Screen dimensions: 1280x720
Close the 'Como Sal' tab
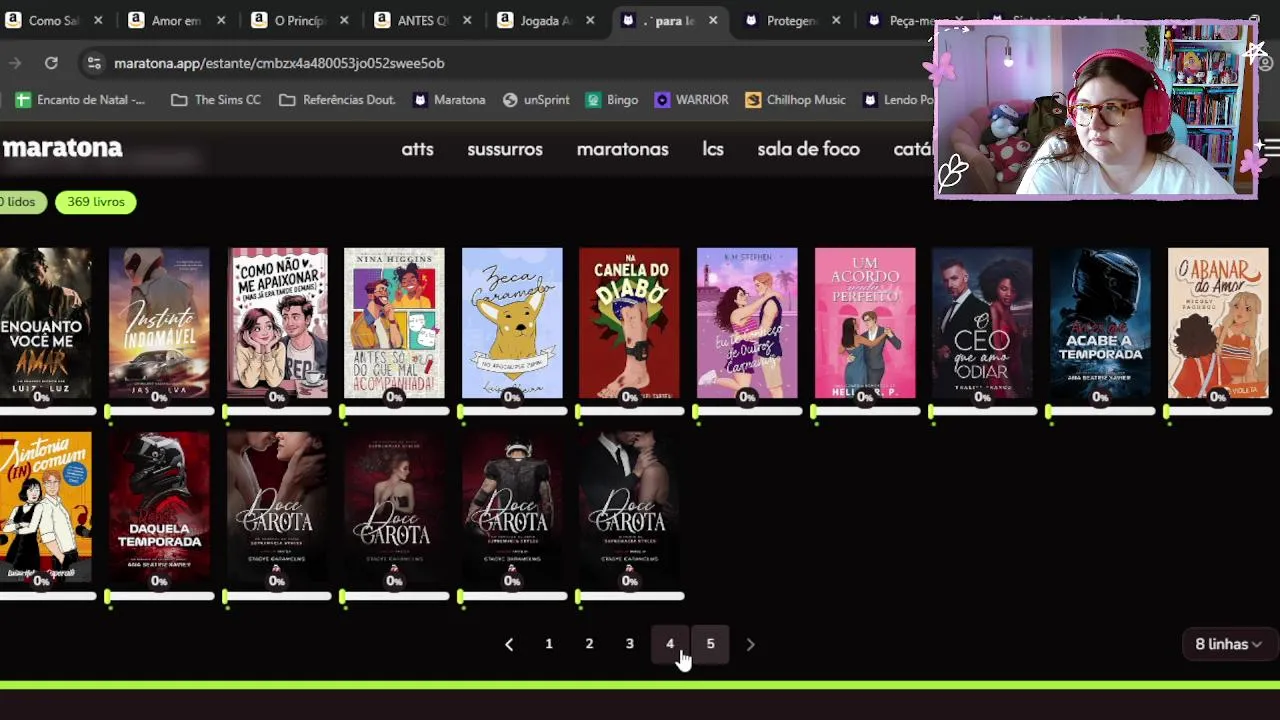(98, 20)
